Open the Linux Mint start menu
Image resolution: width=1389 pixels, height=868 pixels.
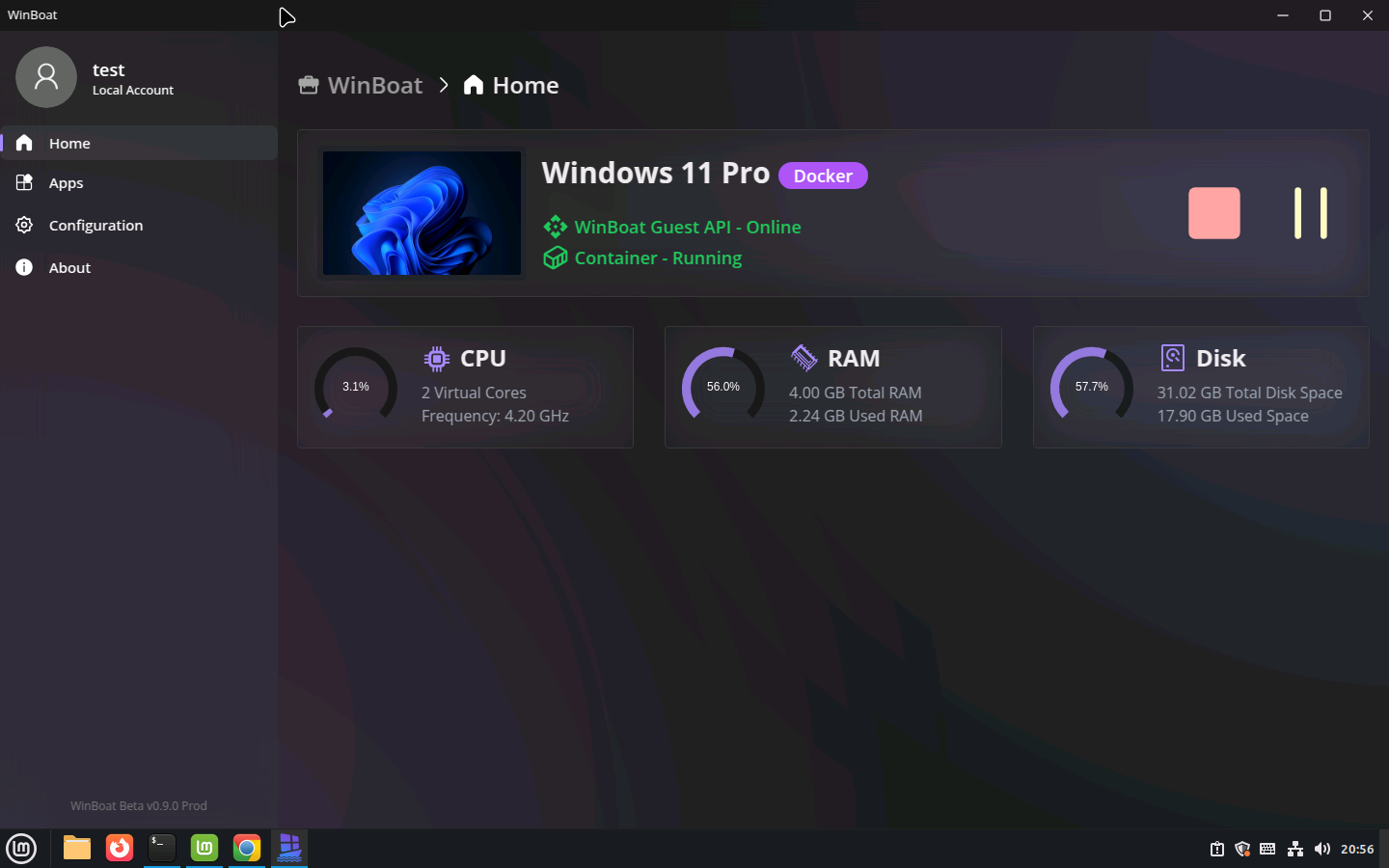[x=21, y=849]
